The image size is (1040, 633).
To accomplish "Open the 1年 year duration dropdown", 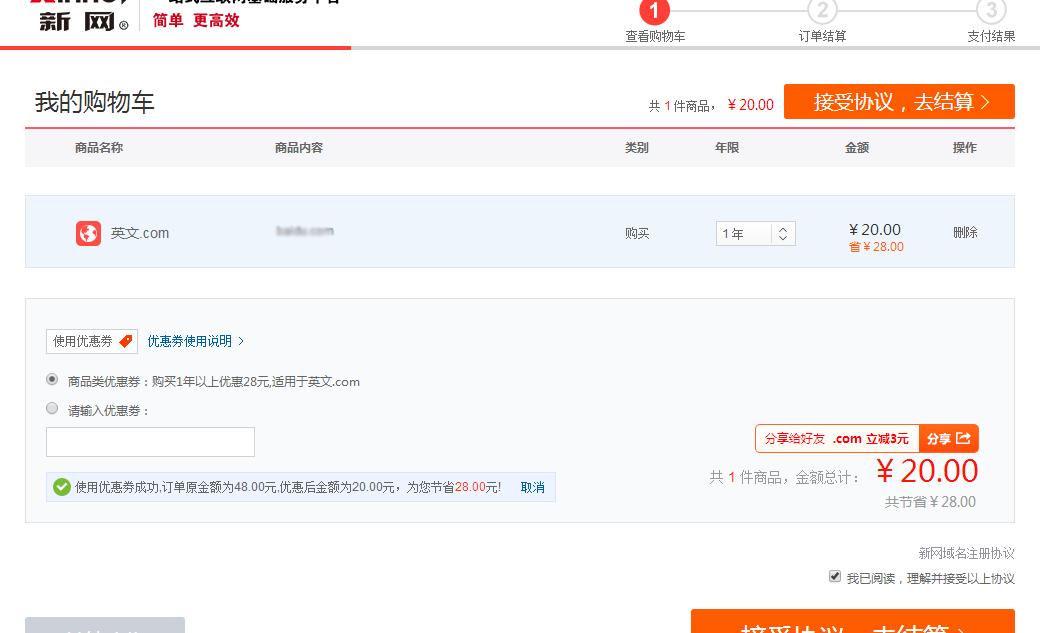I will pos(745,232).
